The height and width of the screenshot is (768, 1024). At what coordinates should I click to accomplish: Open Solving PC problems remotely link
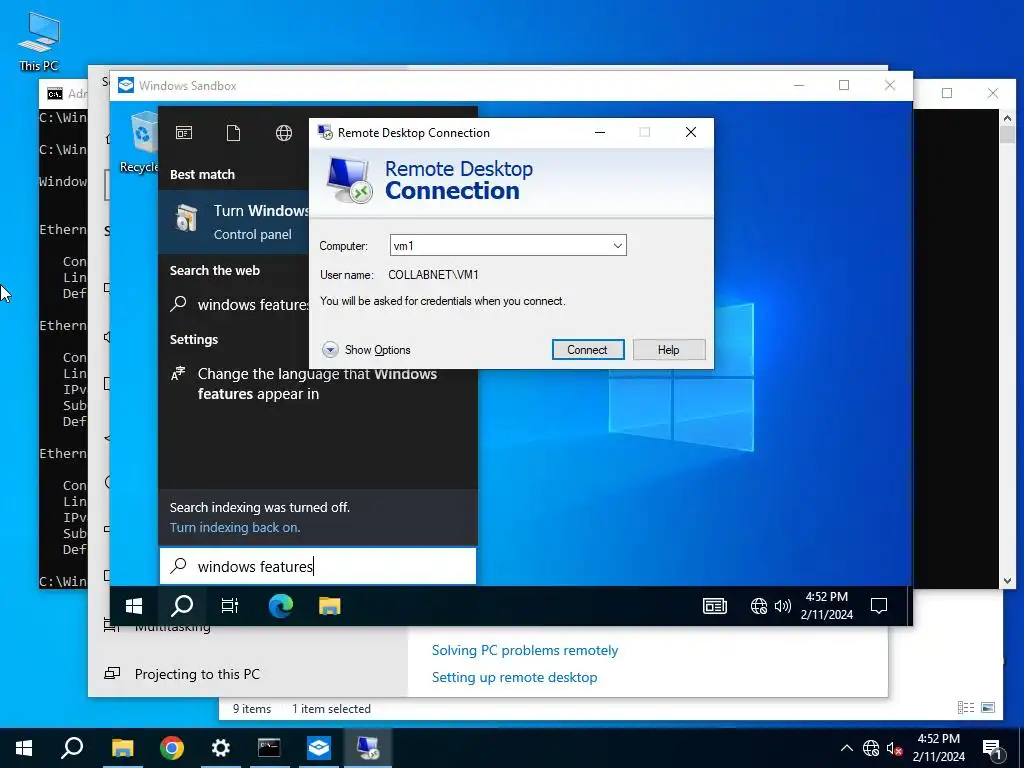pos(525,650)
